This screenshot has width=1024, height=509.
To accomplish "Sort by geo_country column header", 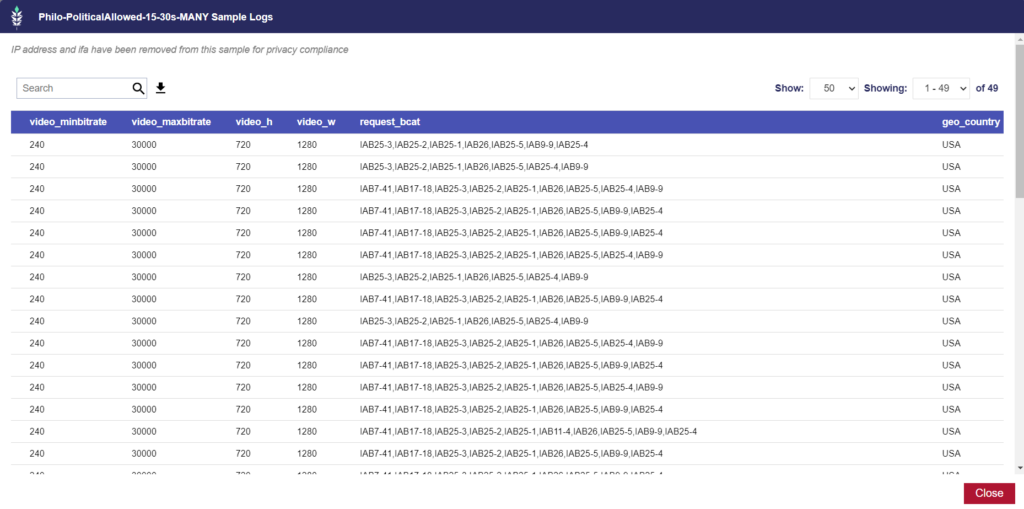I will [x=970, y=122].
